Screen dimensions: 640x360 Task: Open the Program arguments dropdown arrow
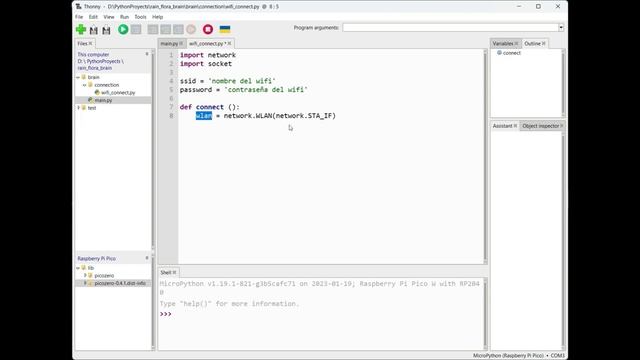click(x=561, y=28)
